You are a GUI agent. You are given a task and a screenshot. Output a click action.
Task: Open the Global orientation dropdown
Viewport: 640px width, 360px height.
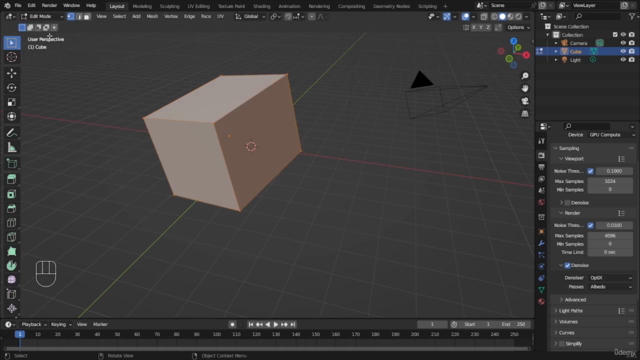coord(250,17)
